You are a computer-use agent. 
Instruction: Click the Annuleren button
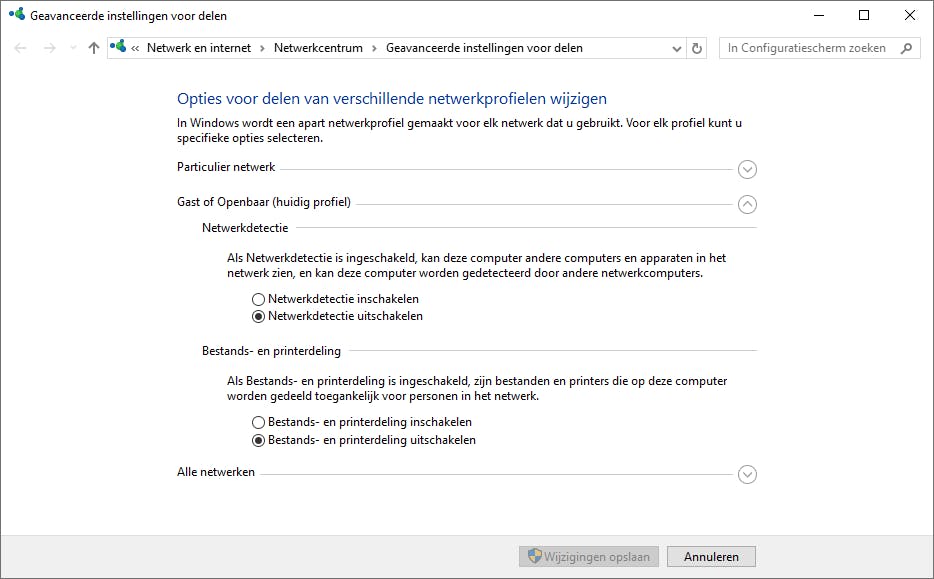pos(711,557)
